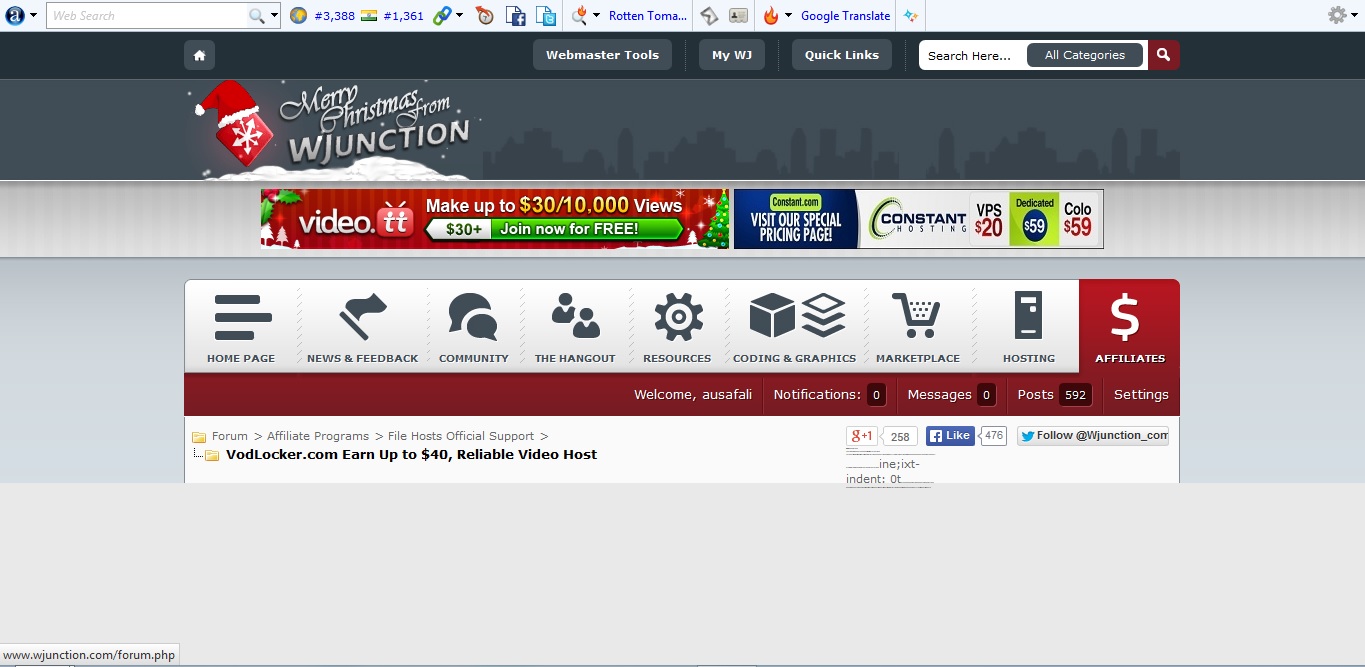Screen dimensions: 1365x667
Task: Expand the Quick Links menu
Action: (841, 55)
